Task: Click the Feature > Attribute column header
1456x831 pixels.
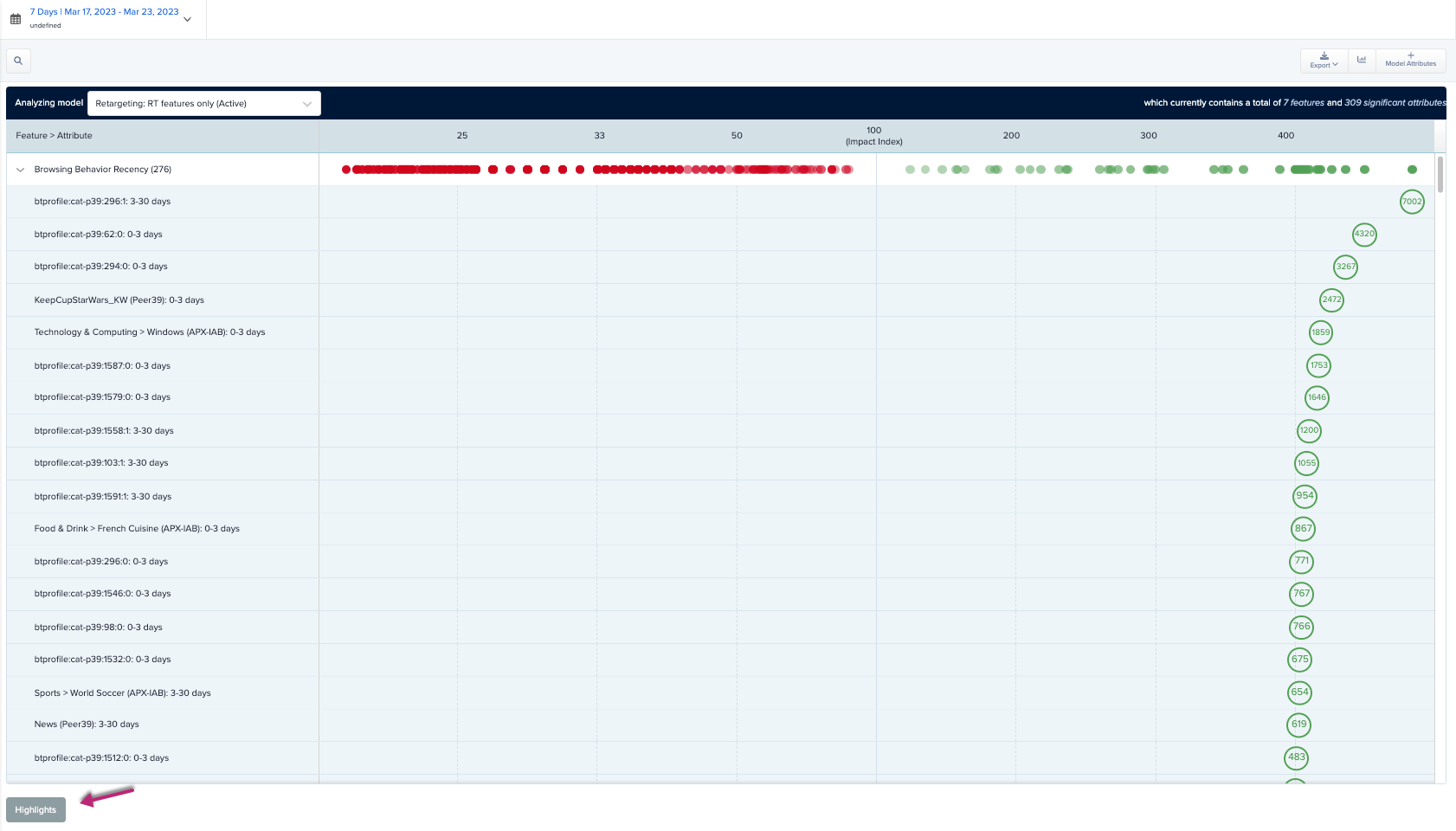Action: (x=54, y=136)
